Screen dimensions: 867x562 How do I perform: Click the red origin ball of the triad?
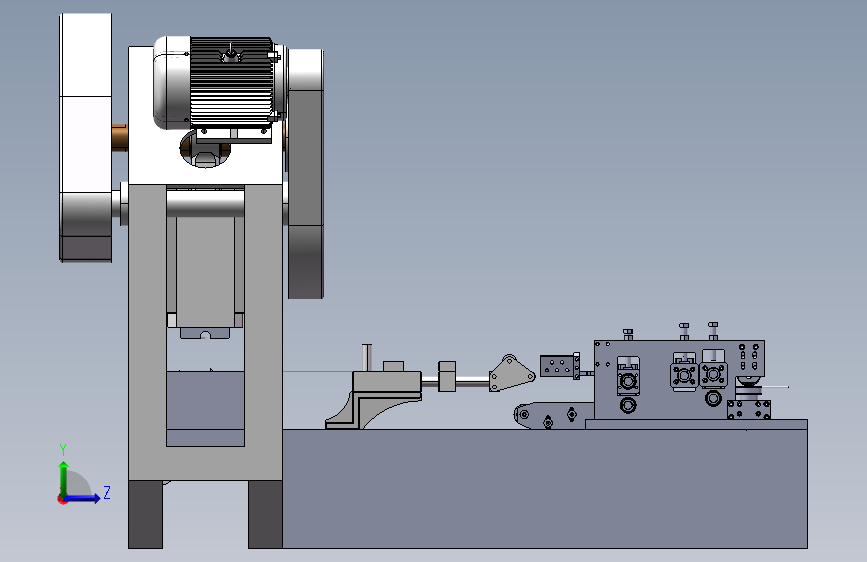tap(62, 500)
